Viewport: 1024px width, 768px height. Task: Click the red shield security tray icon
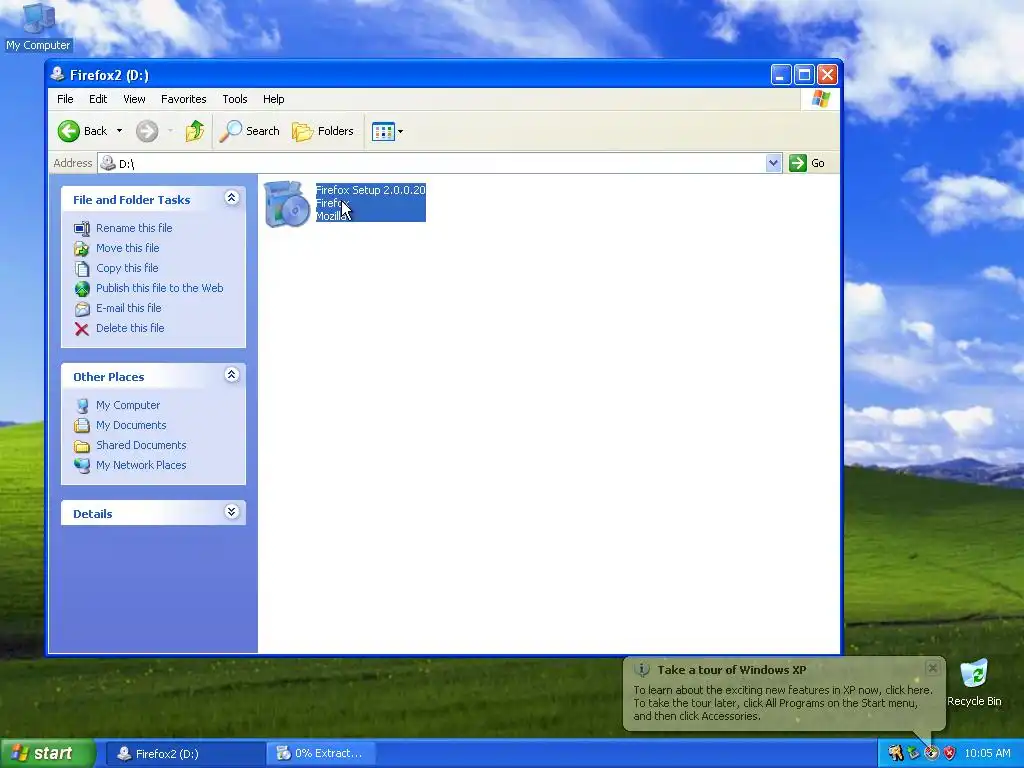click(950, 754)
